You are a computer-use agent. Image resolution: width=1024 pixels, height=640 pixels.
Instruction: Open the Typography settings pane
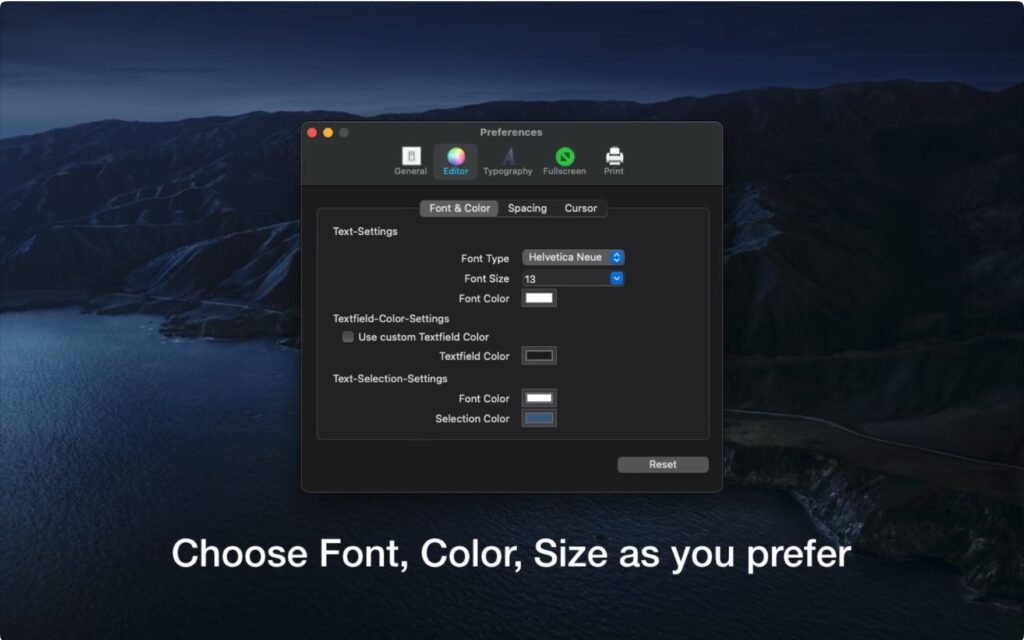tap(507, 160)
